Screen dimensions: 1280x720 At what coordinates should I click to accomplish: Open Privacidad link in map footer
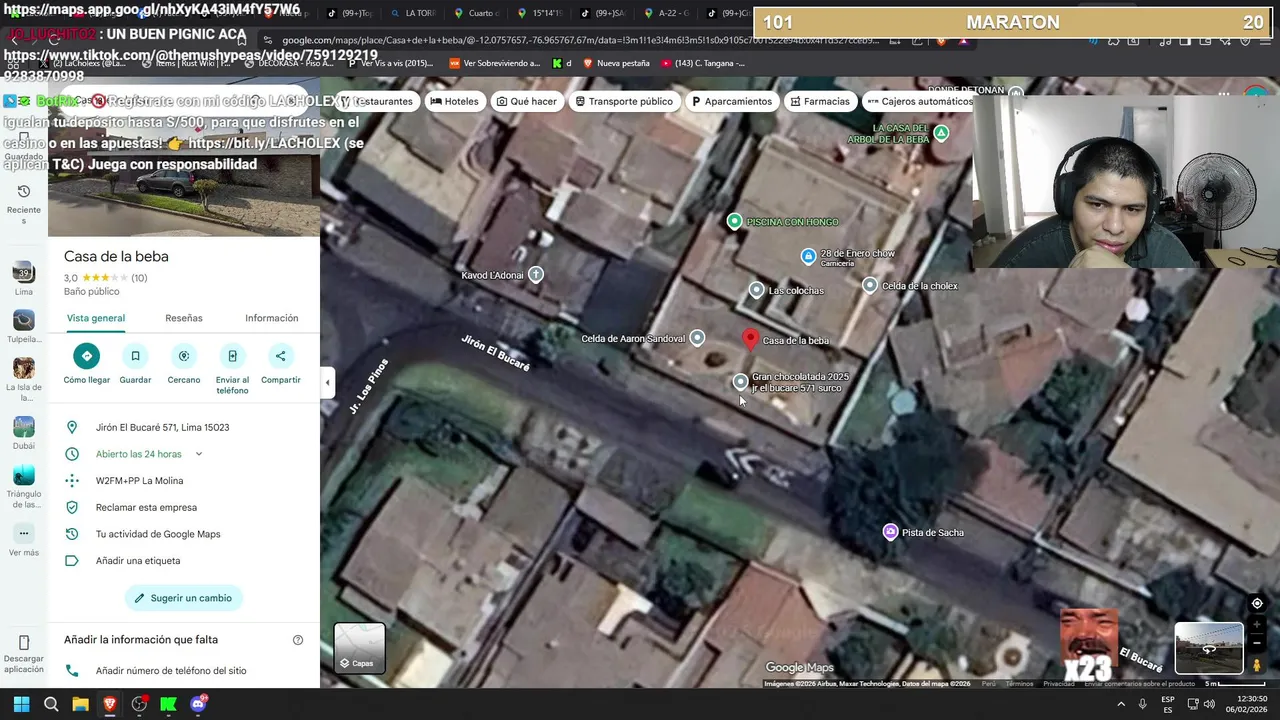click(1059, 684)
